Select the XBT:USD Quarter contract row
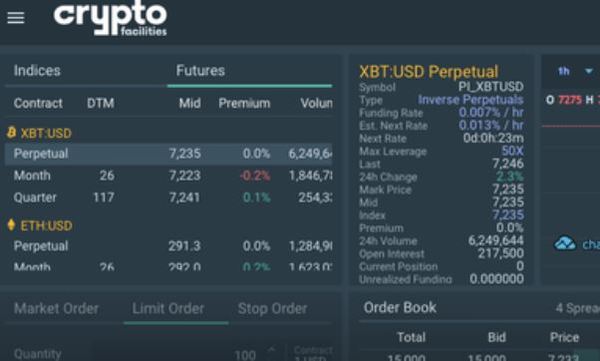Image resolution: width=600 pixels, height=361 pixels. coord(168,198)
